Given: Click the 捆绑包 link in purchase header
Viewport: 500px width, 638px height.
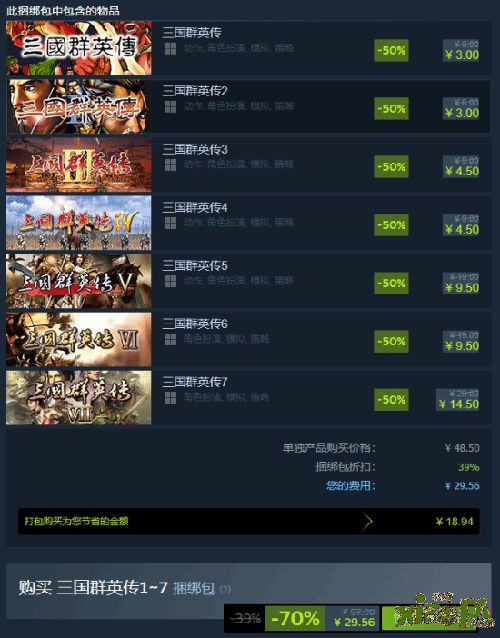Looking at the screenshot, I should click(194, 588).
